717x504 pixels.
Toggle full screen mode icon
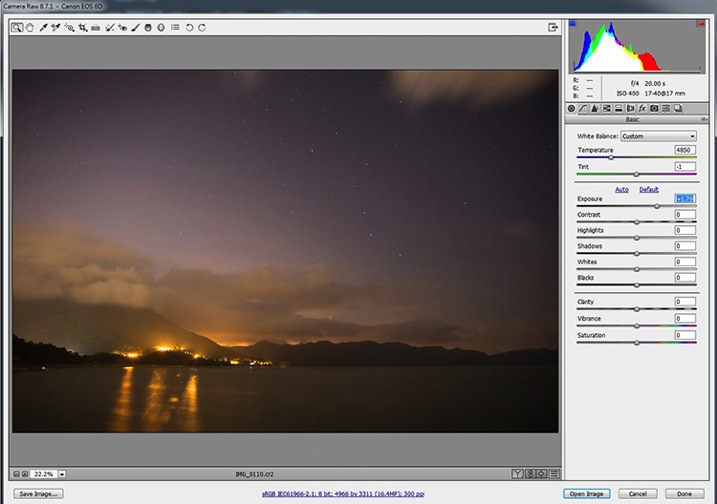552,28
